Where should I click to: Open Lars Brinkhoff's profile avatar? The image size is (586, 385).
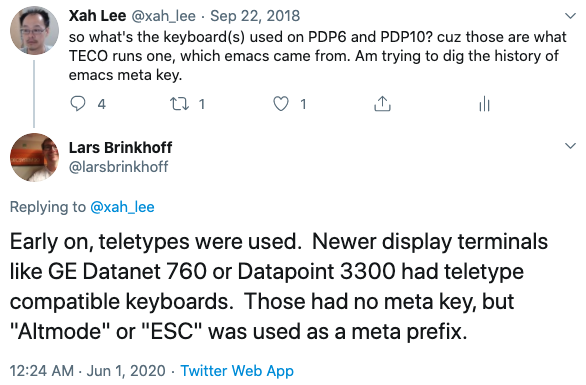(34, 157)
